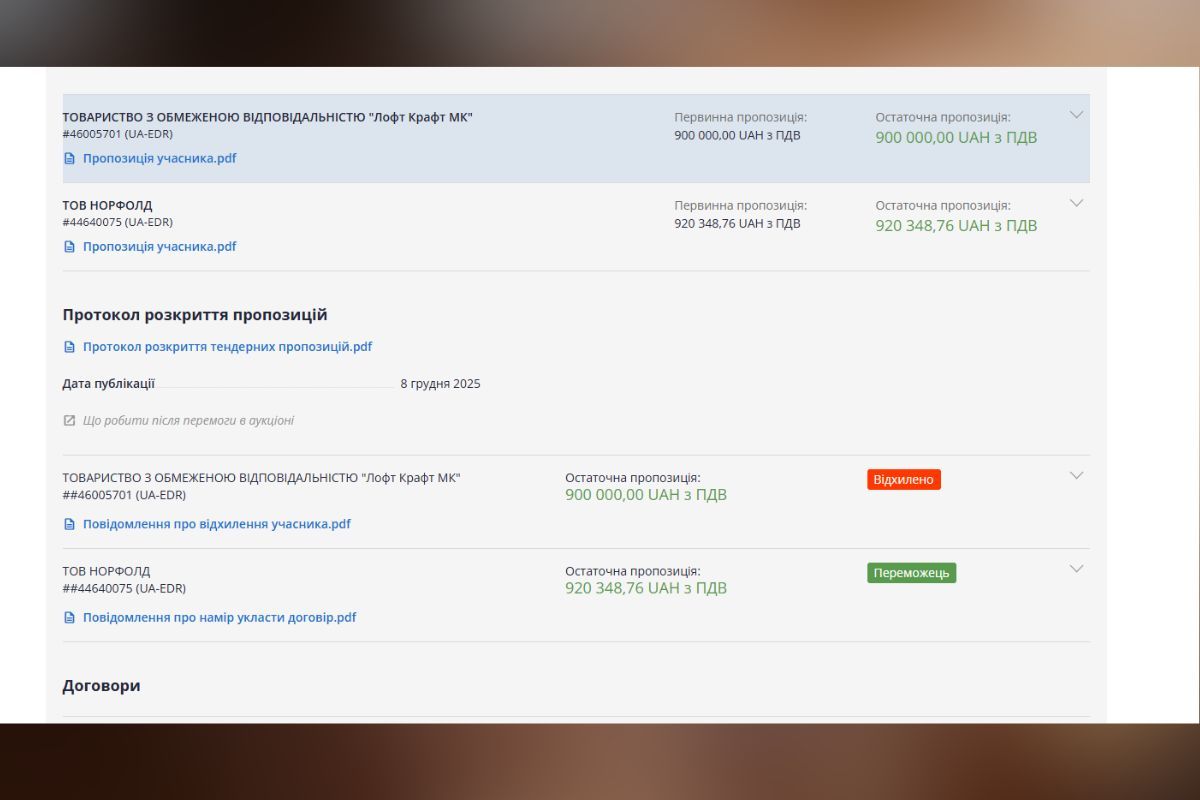The width and height of the screenshot is (1200, 800).
Task: Open Повідомлення про відхилення учасника.pdf
Action: point(217,524)
